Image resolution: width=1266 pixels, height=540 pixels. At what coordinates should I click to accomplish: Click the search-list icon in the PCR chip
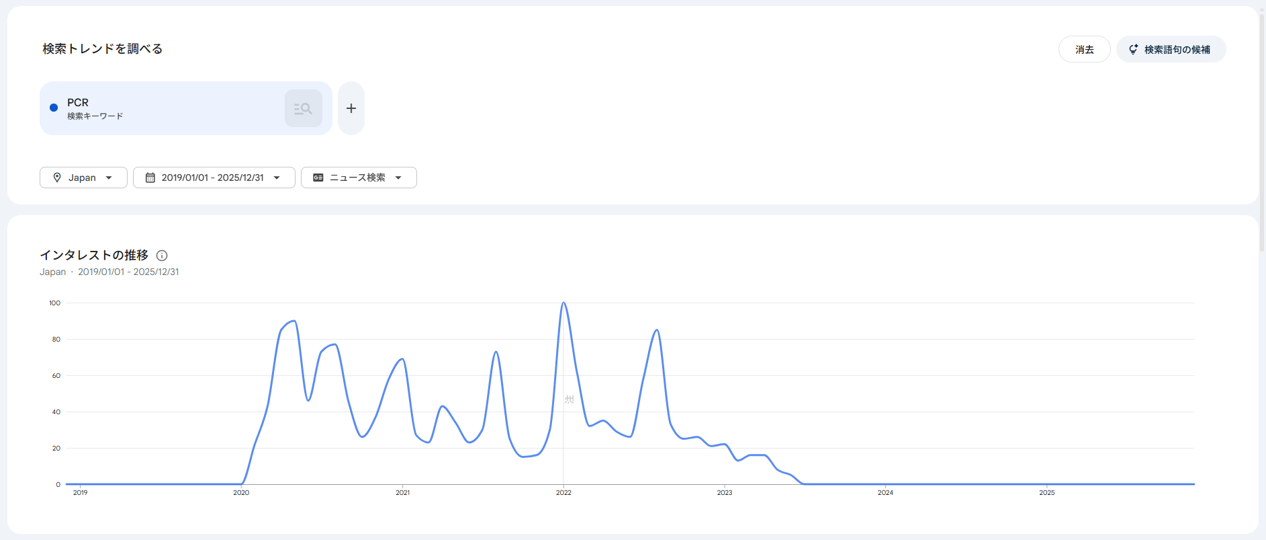pos(303,108)
